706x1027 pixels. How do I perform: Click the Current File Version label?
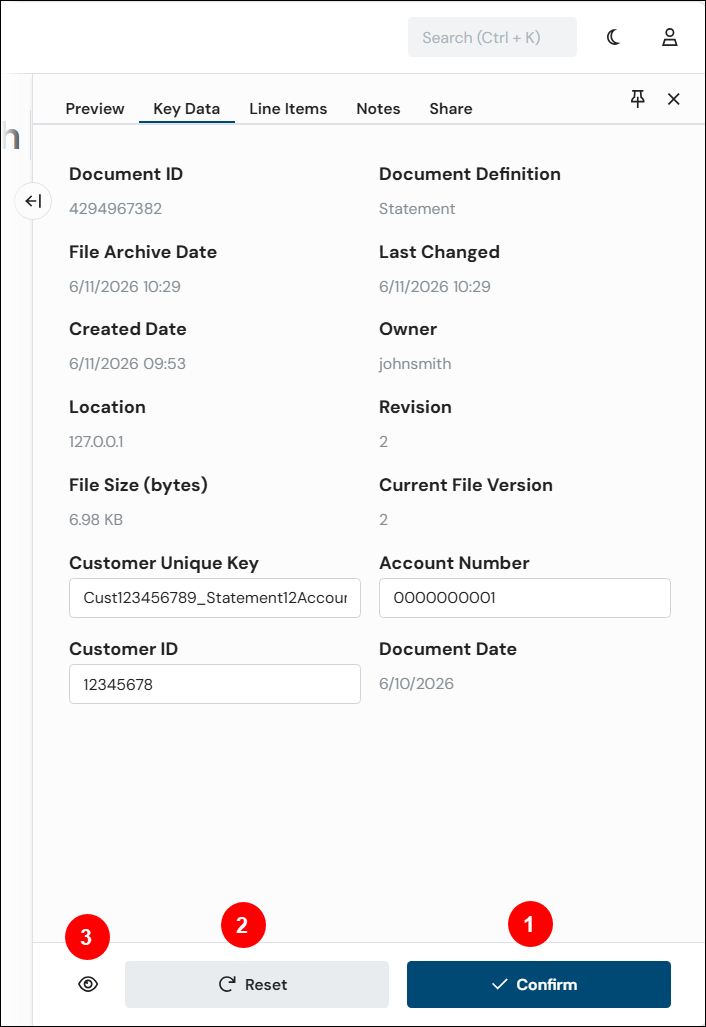click(x=466, y=485)
